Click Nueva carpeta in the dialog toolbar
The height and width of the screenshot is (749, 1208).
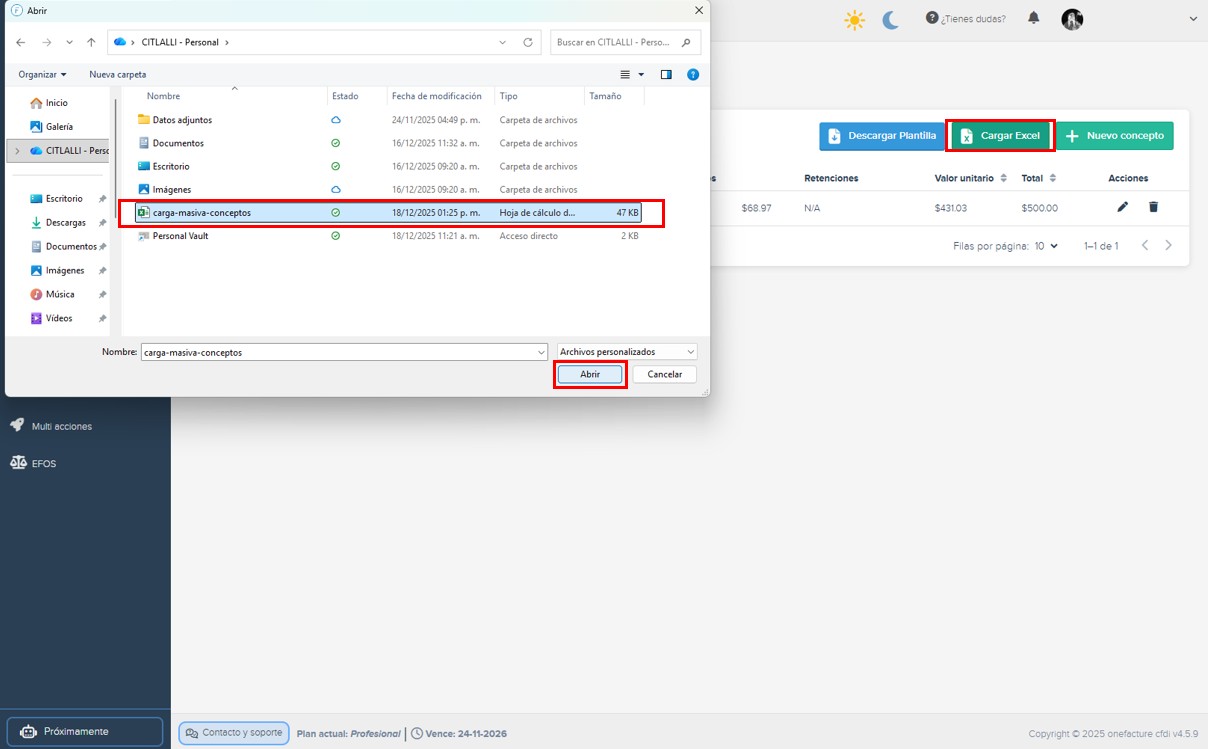117,74
